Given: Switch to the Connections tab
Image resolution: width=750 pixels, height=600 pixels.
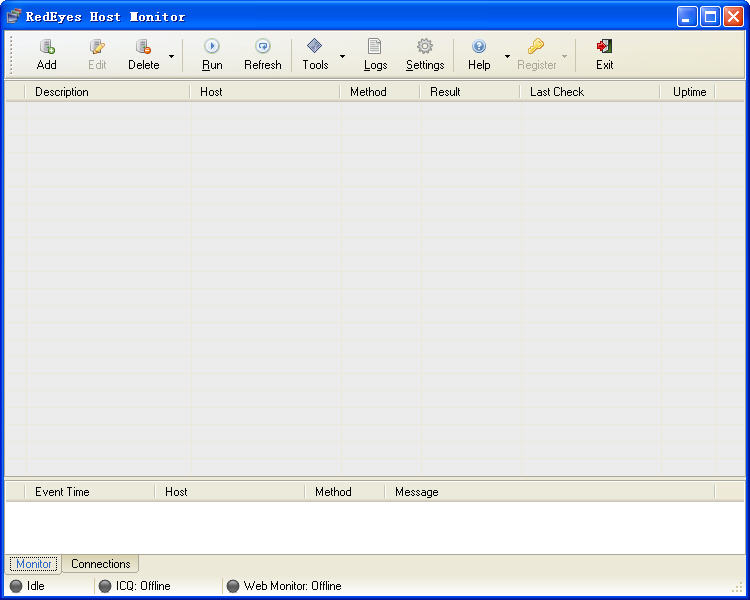Looking at the screenshot, I should coord(100,564).
